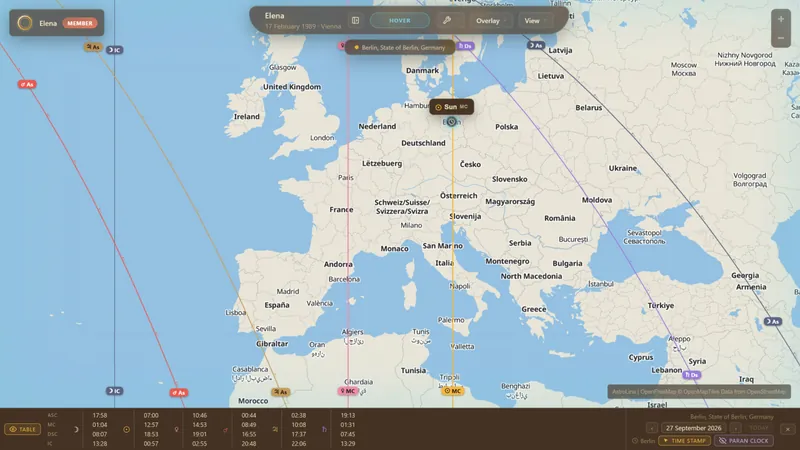Click Mars IC time 20:48
Screen dimensions: 800x450
point(249,443)
